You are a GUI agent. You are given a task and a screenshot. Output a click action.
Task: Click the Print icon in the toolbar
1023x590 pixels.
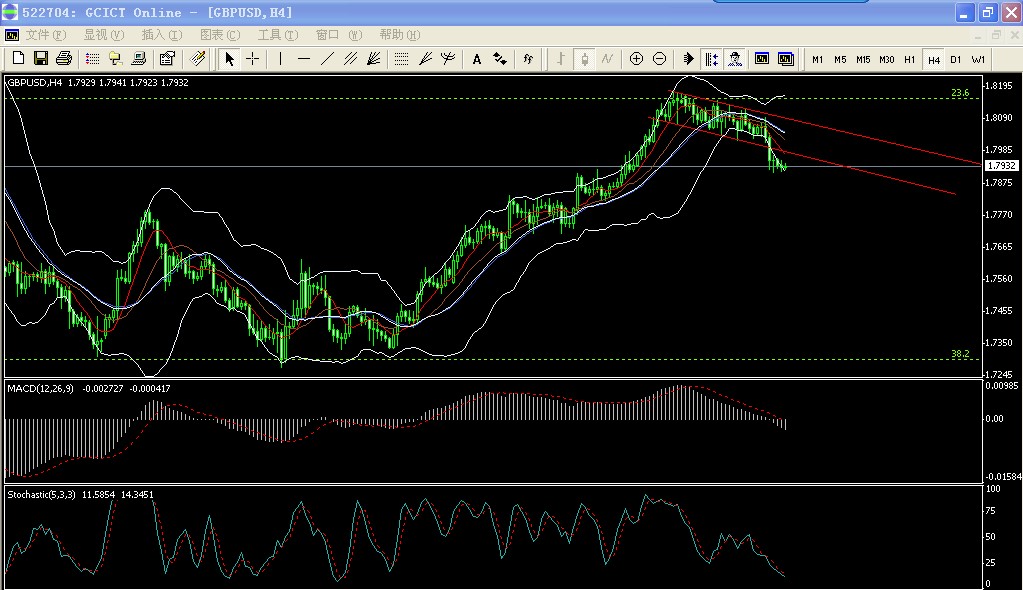pyautogui.click(x=63, y=59)
